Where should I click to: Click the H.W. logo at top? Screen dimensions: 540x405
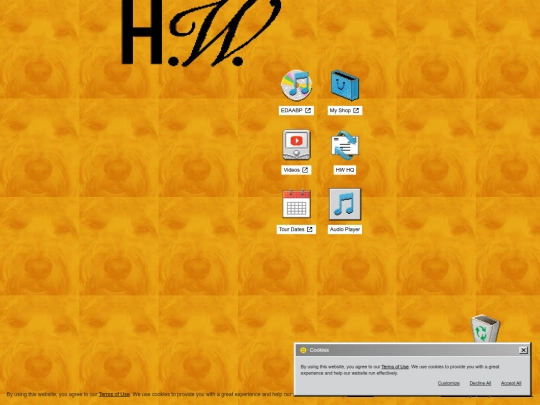(201, 33)
